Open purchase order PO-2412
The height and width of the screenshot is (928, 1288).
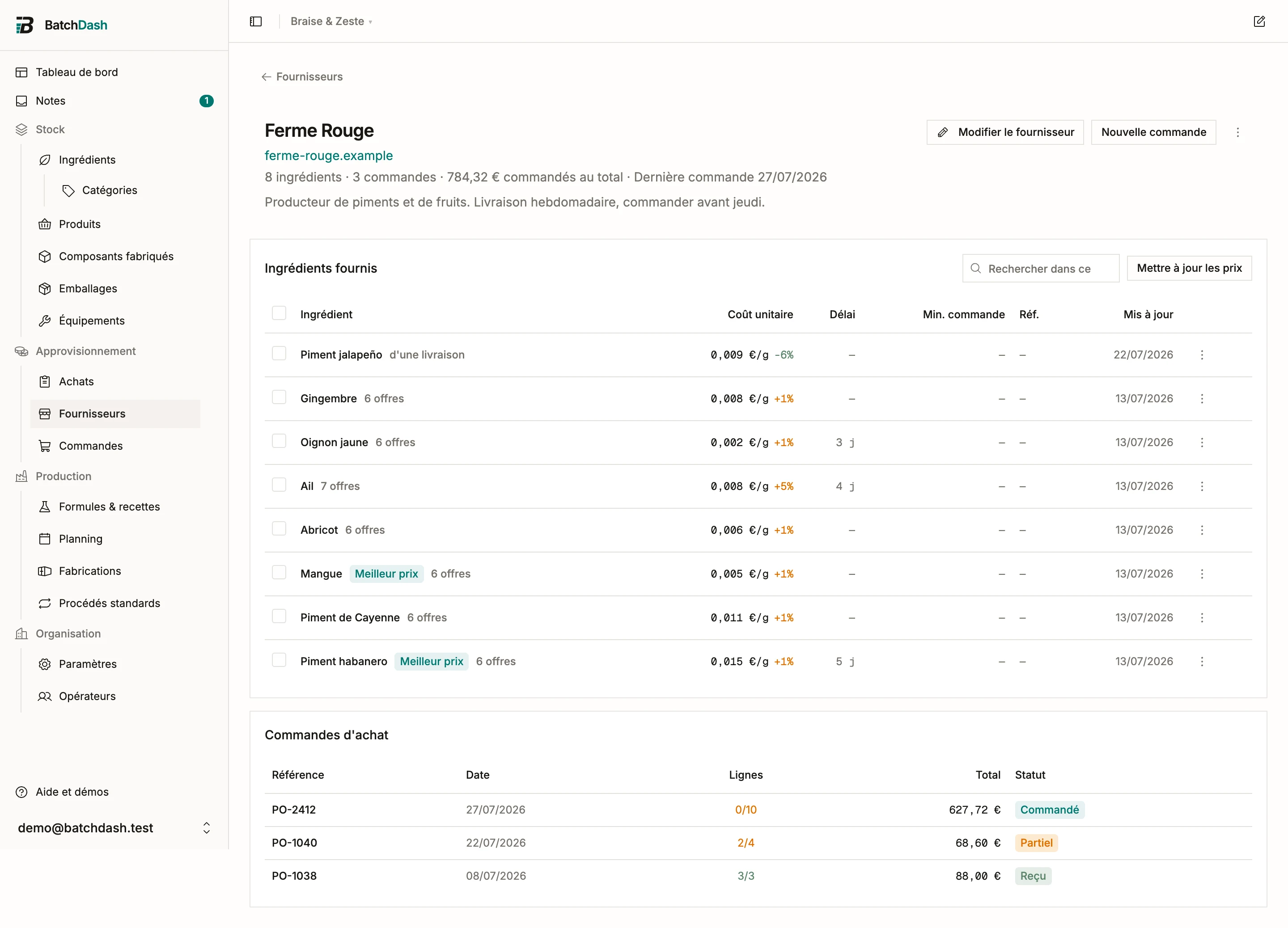(x=294, y=810)
